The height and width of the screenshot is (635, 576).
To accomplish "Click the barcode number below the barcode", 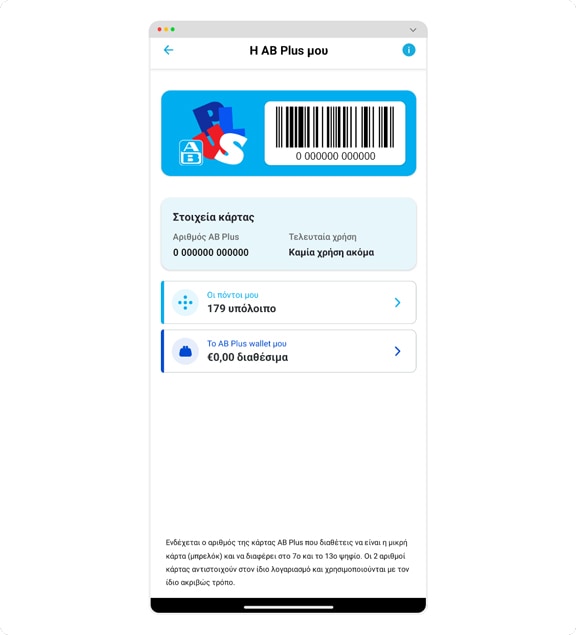I will 335,156.
